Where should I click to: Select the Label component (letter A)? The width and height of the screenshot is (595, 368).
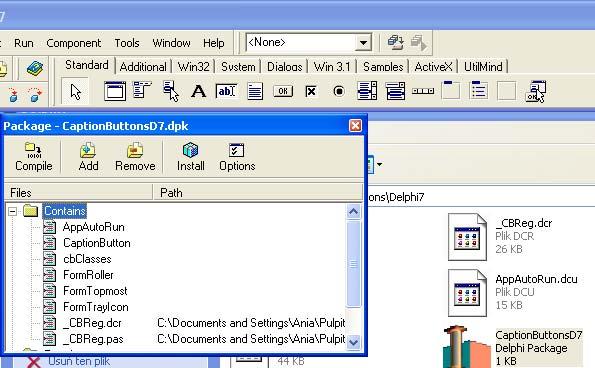click(198, 91)
